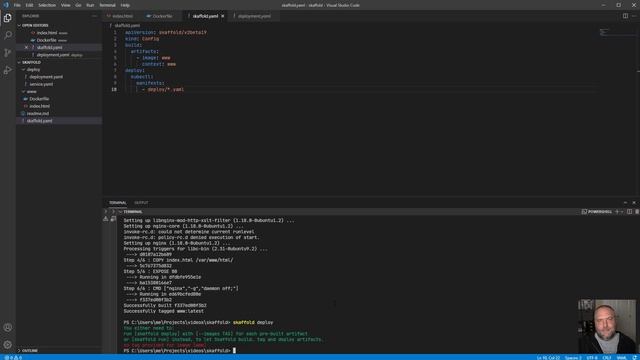Open the View menu
This screenshot has width=640, height=360.
coord(65,5)
